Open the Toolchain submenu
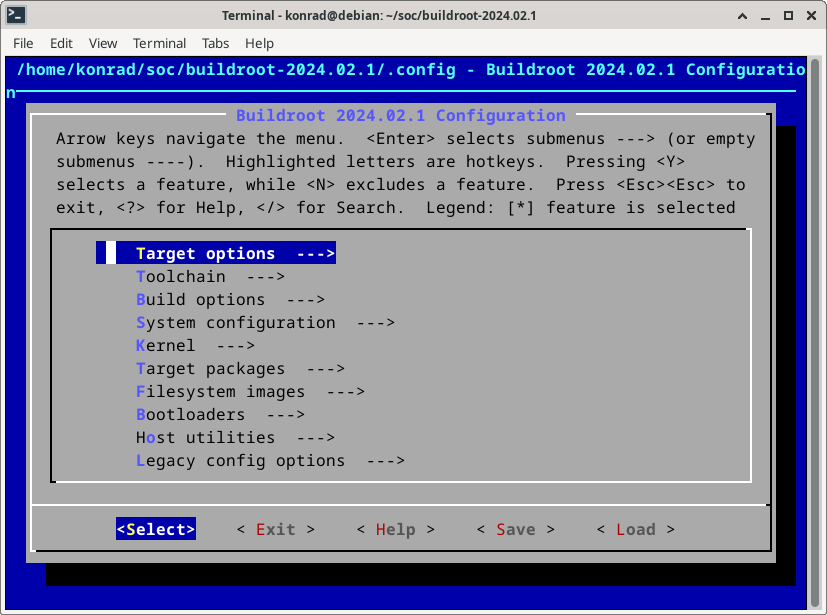 tap(210, 276)
